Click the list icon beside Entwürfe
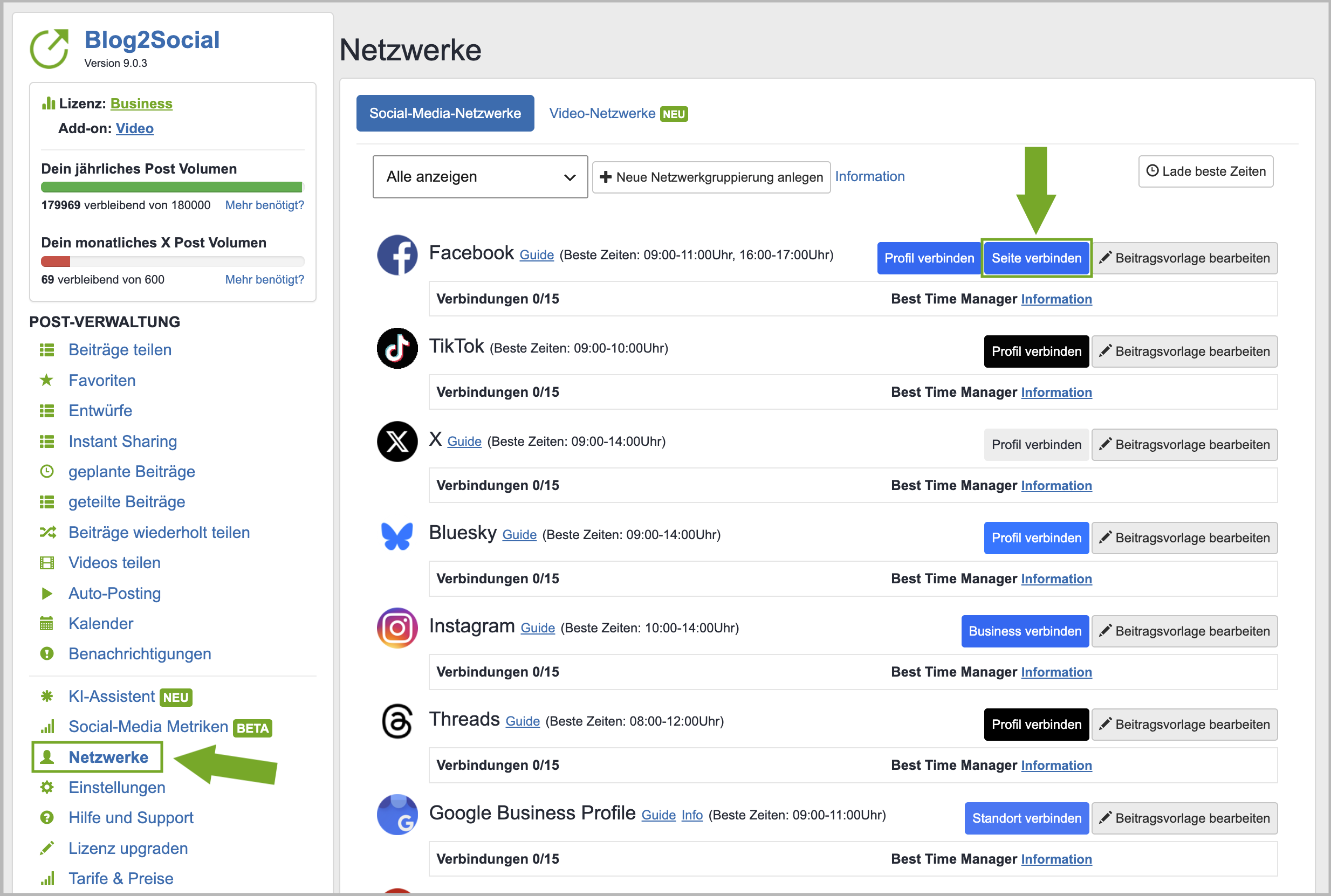The width and height of the screenshot is (1331, 896). [47, 410]
